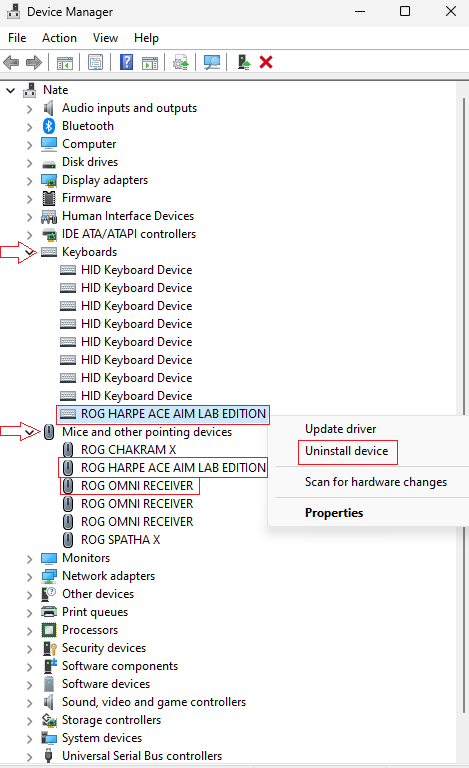Click the Update device driver toolbar icon

(x=181, y=62)
